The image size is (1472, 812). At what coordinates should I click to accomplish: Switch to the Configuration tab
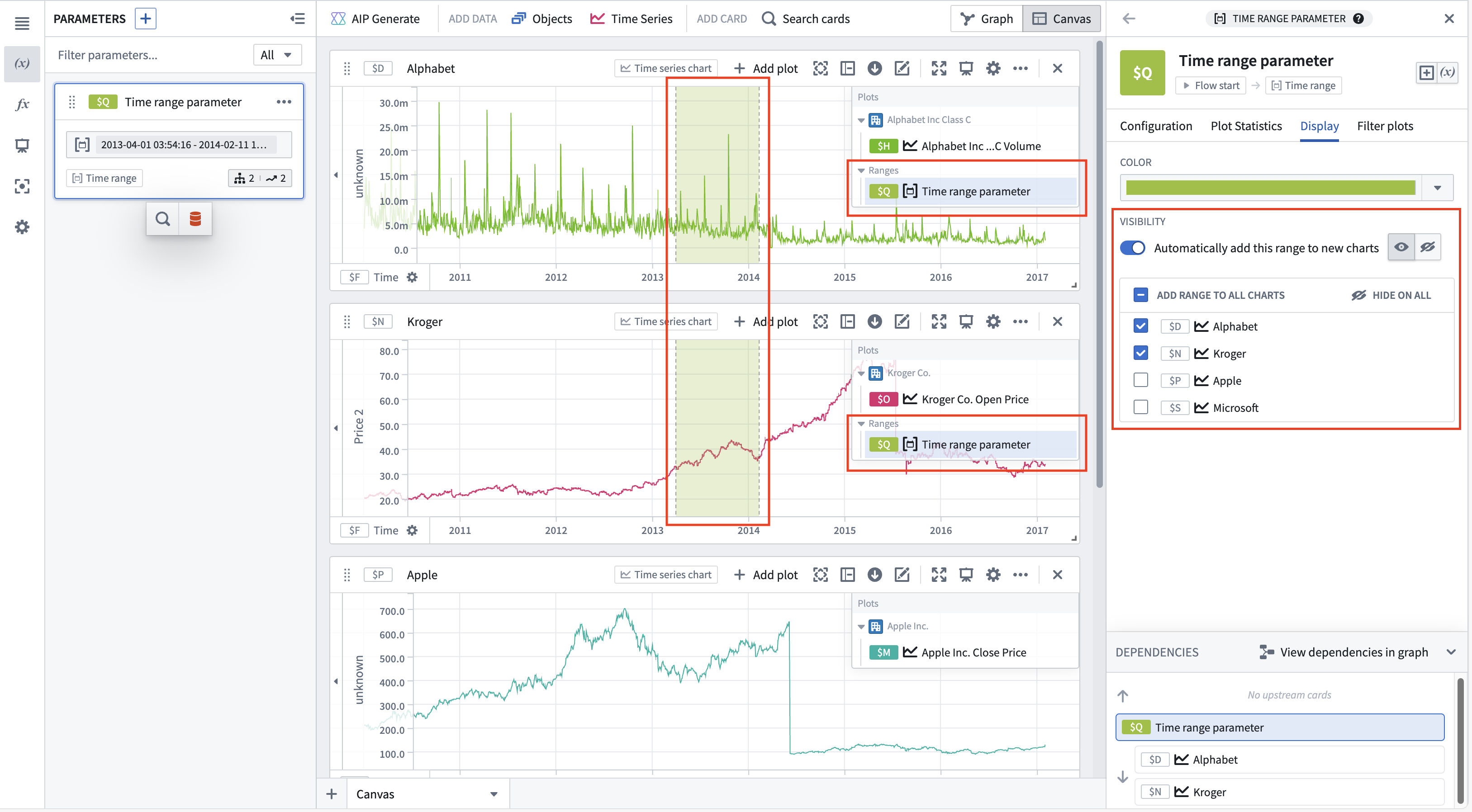tap(1155, 126)
